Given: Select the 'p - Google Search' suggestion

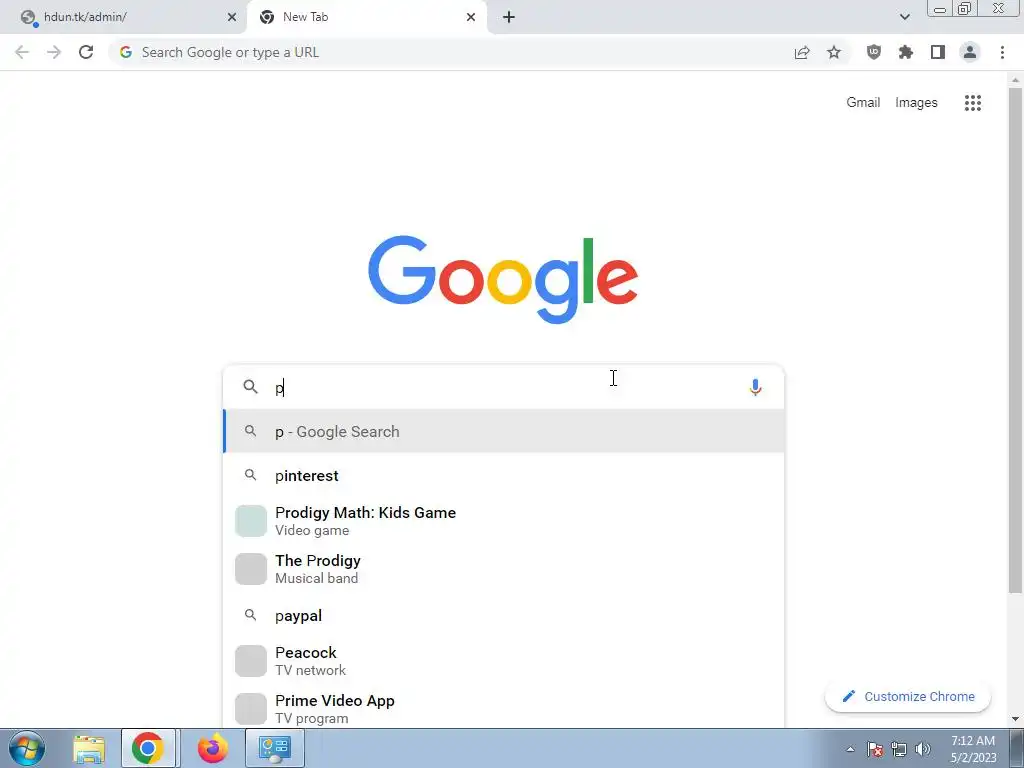Looking at the screenshot, I should pyautogui.click(x=504, y=431).
